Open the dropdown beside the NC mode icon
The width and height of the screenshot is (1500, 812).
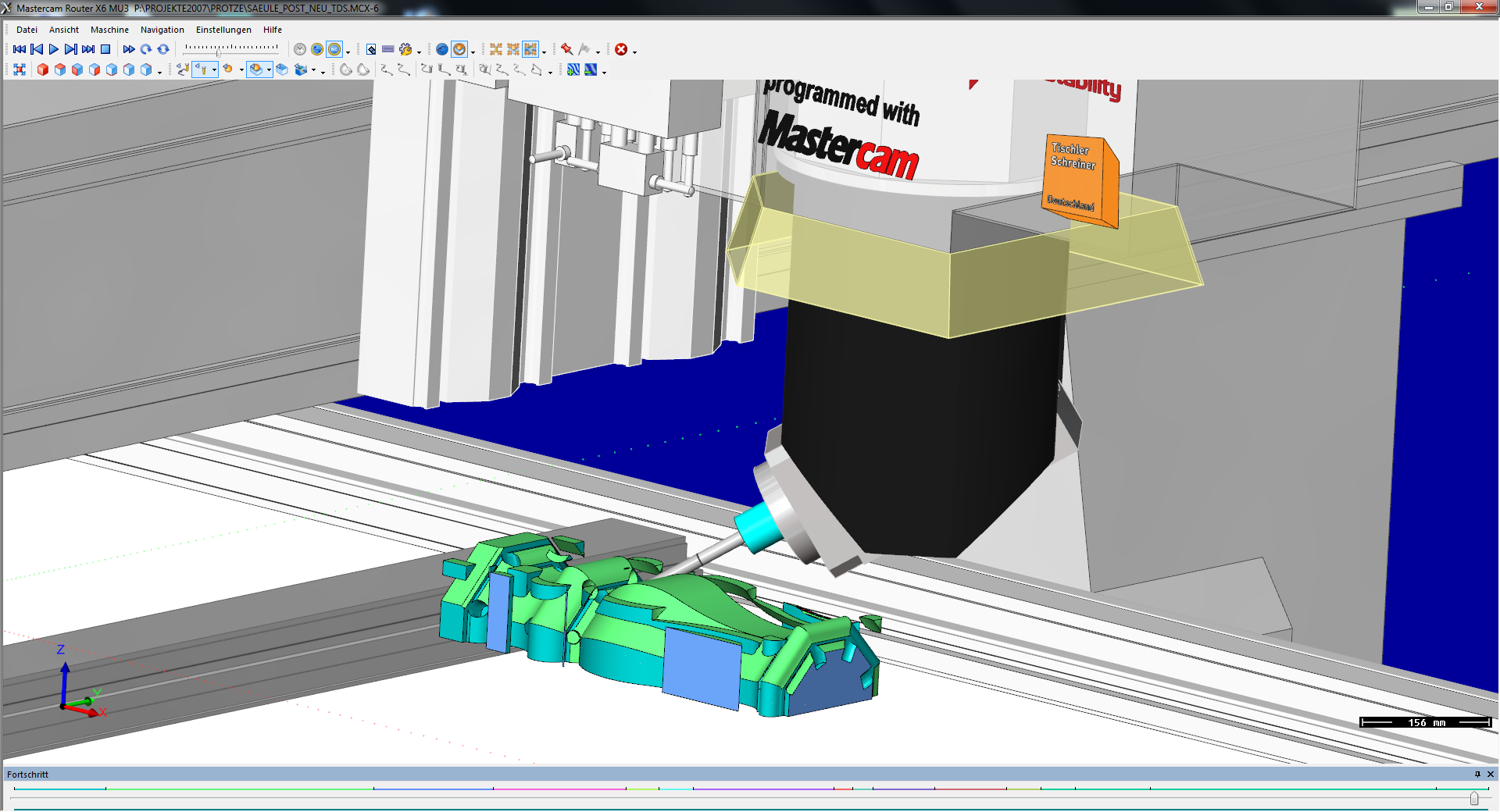348,52
